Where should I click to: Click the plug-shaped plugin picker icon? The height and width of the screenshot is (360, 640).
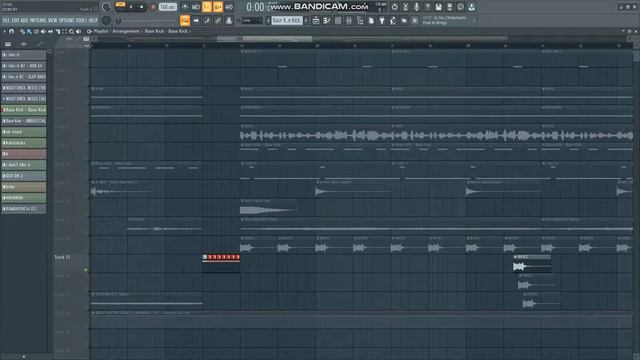point(382,20)
